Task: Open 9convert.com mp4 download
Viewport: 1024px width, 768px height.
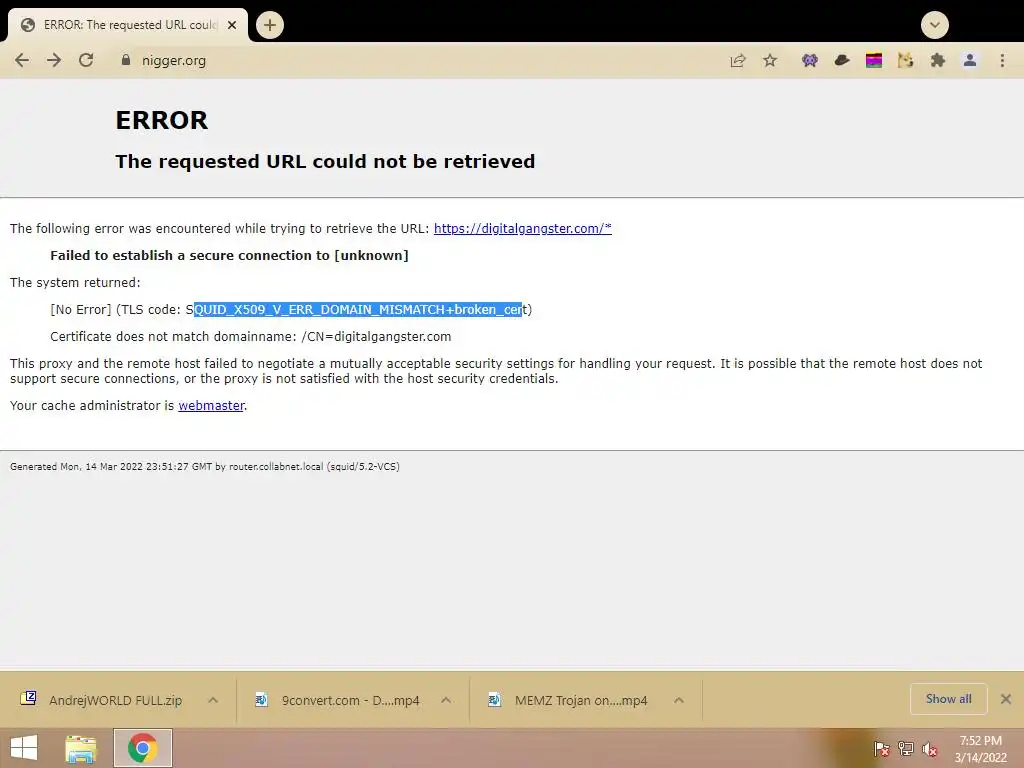Action: (340, 700)
